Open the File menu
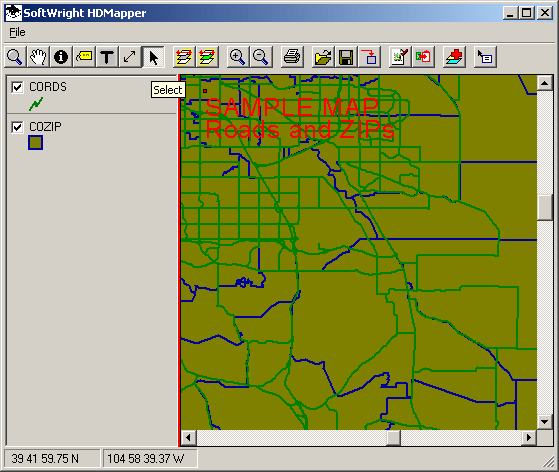This screenshot has width=559, height=472. 17,32
